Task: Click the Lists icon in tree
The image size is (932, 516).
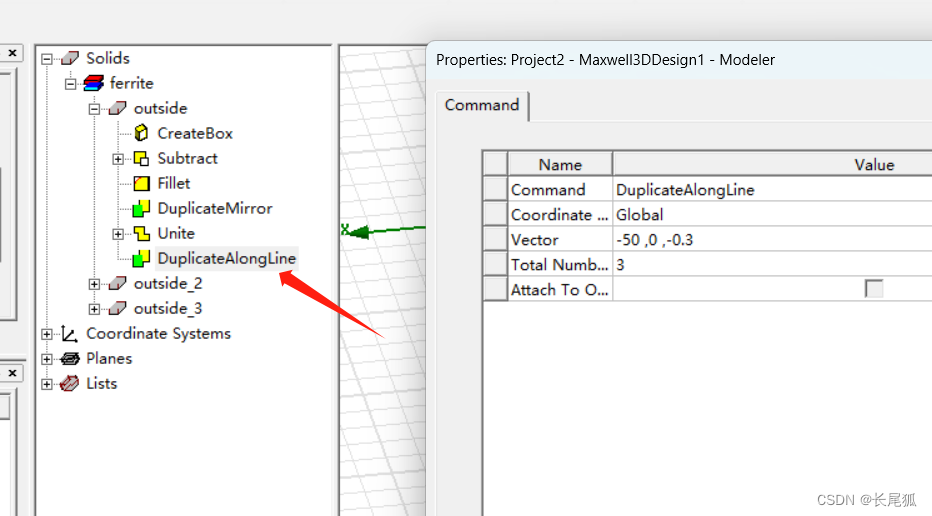Action: [x=69, y=383]
